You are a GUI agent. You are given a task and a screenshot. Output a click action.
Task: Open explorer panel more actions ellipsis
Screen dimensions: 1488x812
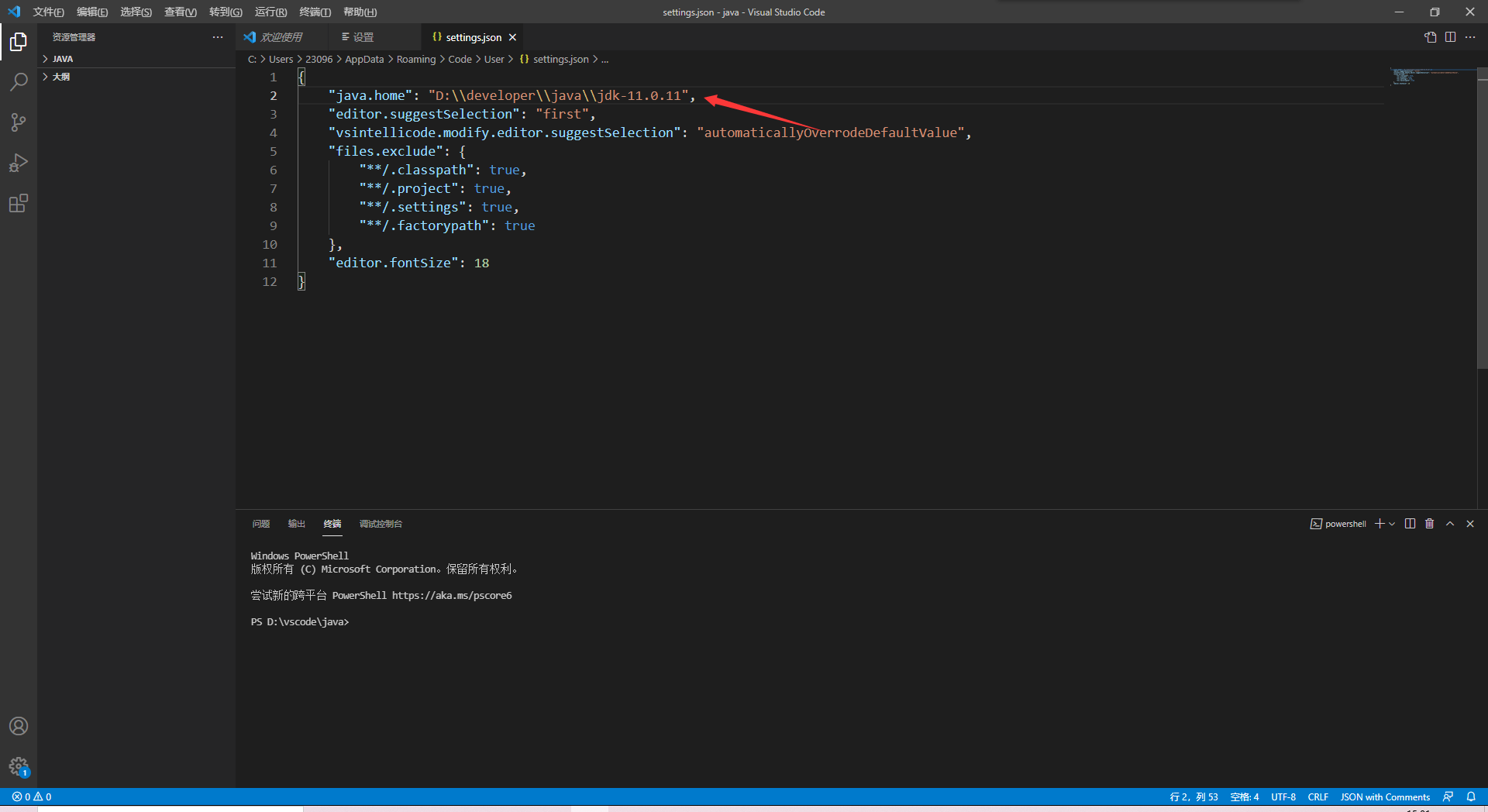pos(218,37)
